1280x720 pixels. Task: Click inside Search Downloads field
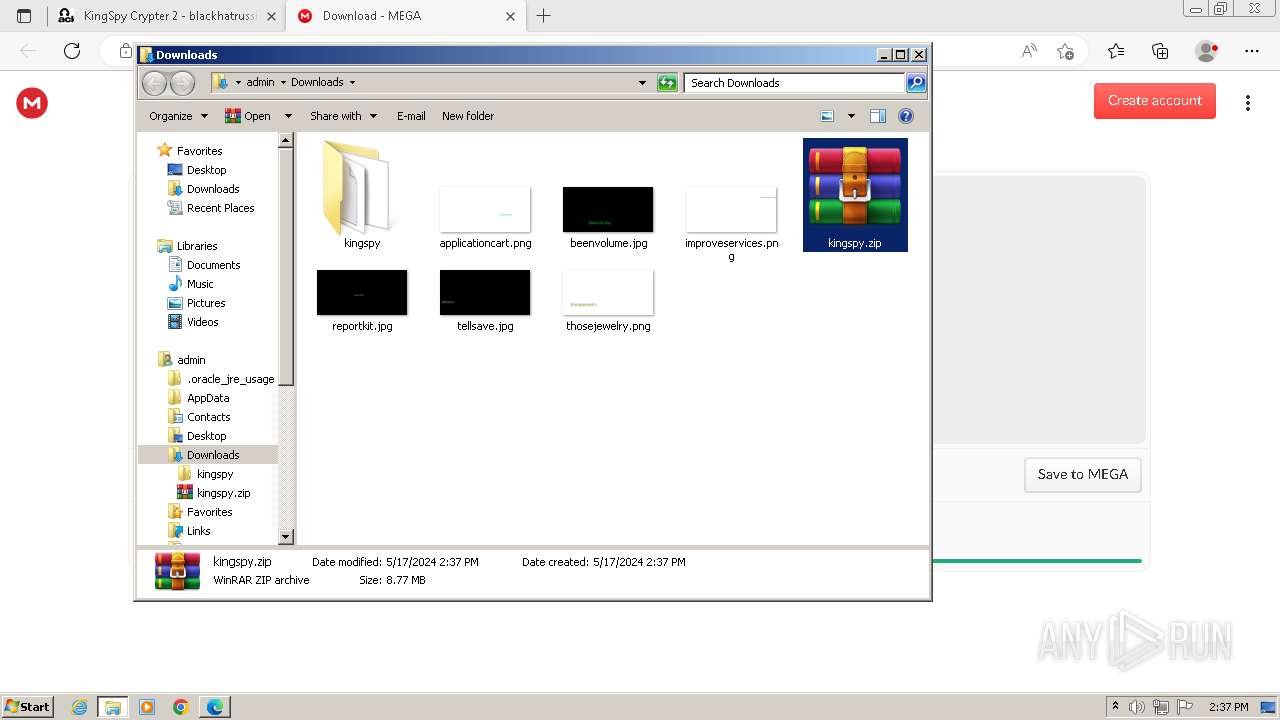(x=795, y=83)
